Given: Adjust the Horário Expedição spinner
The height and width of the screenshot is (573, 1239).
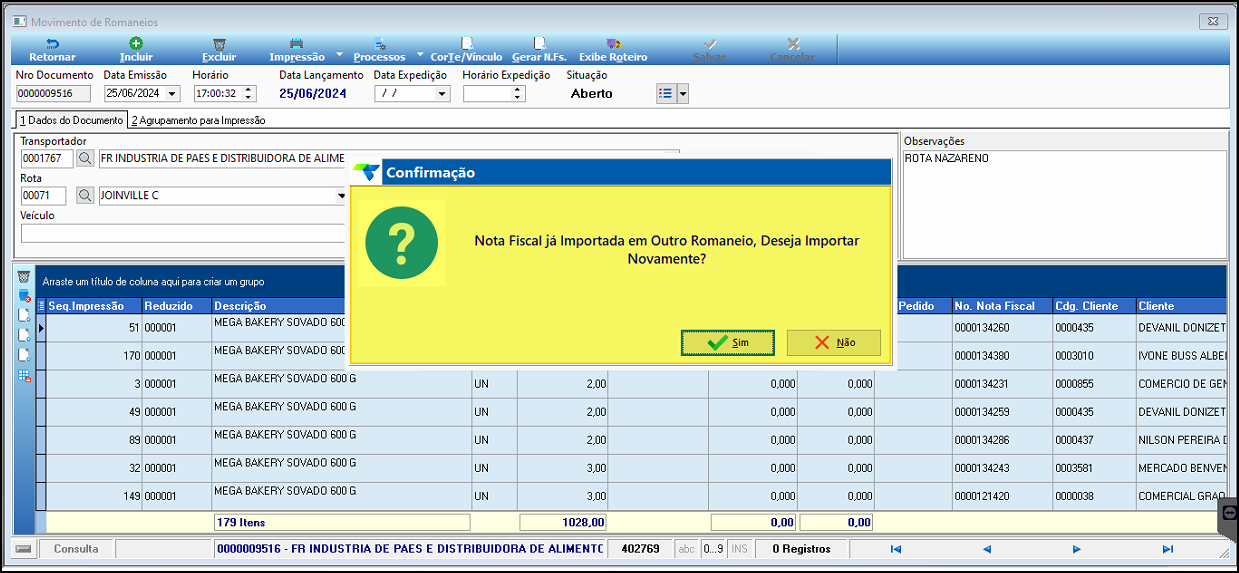Looking at the screenshot, I should coord(518,94).
